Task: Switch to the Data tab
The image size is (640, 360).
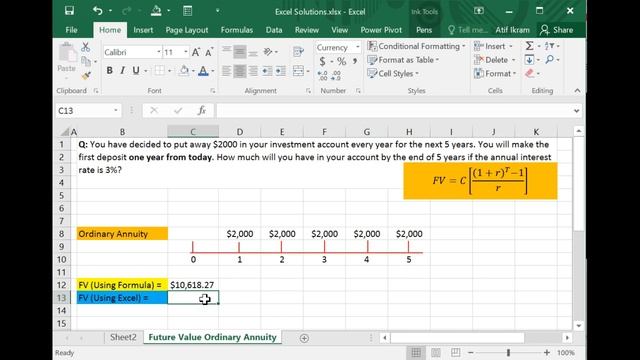Action: (x=273, y=30)
